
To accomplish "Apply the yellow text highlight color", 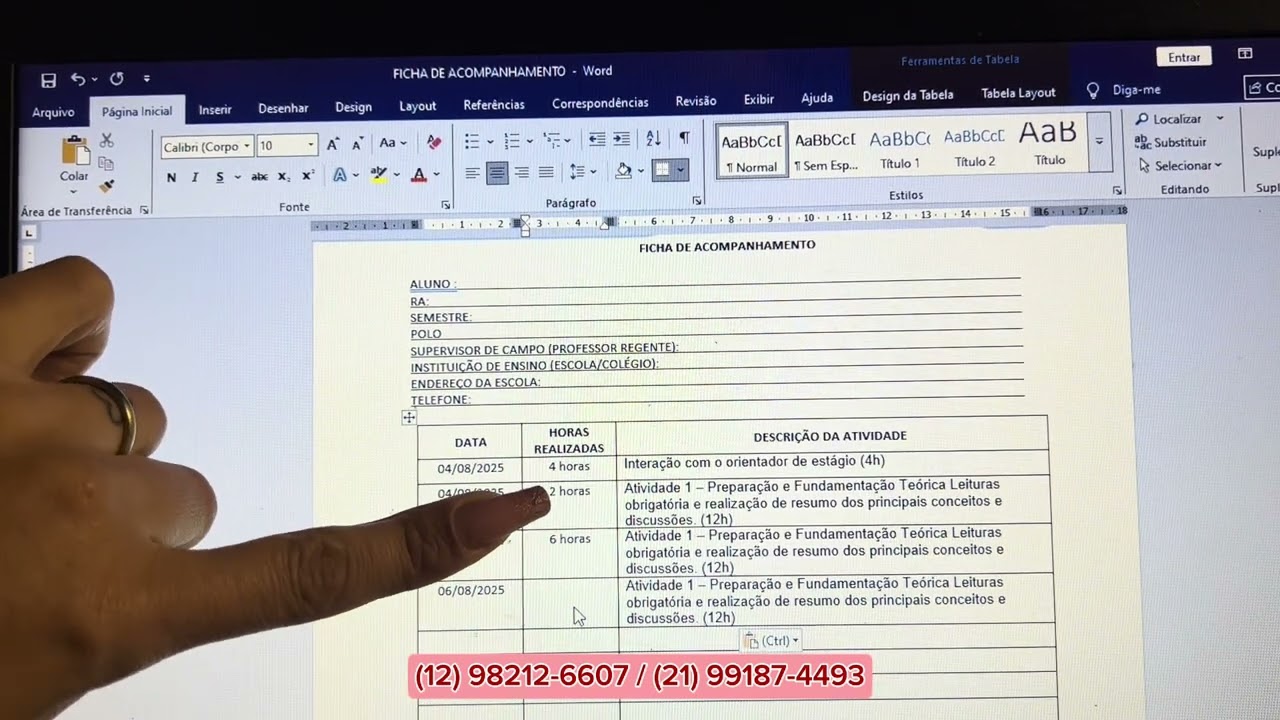I will click(x=378, y=175).
